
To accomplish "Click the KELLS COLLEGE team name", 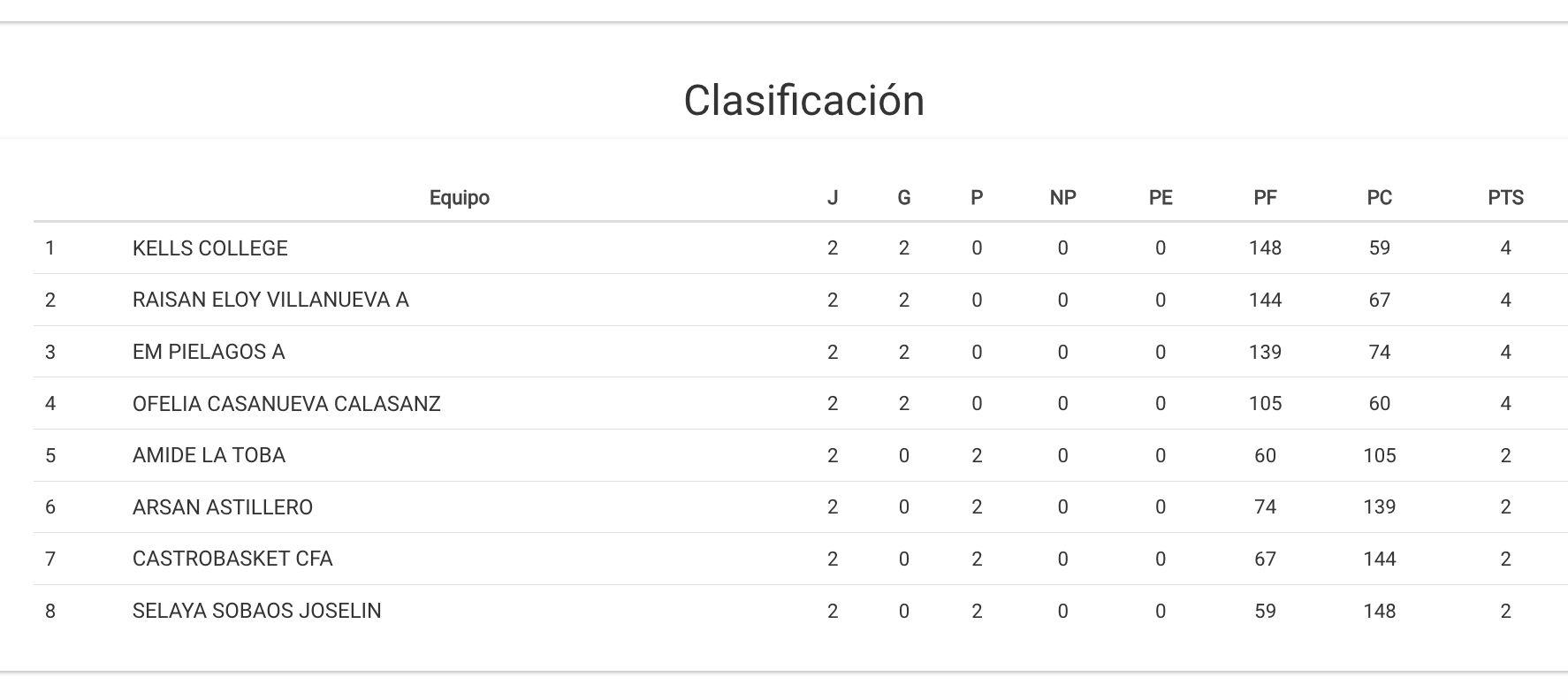I will point(210,248).
